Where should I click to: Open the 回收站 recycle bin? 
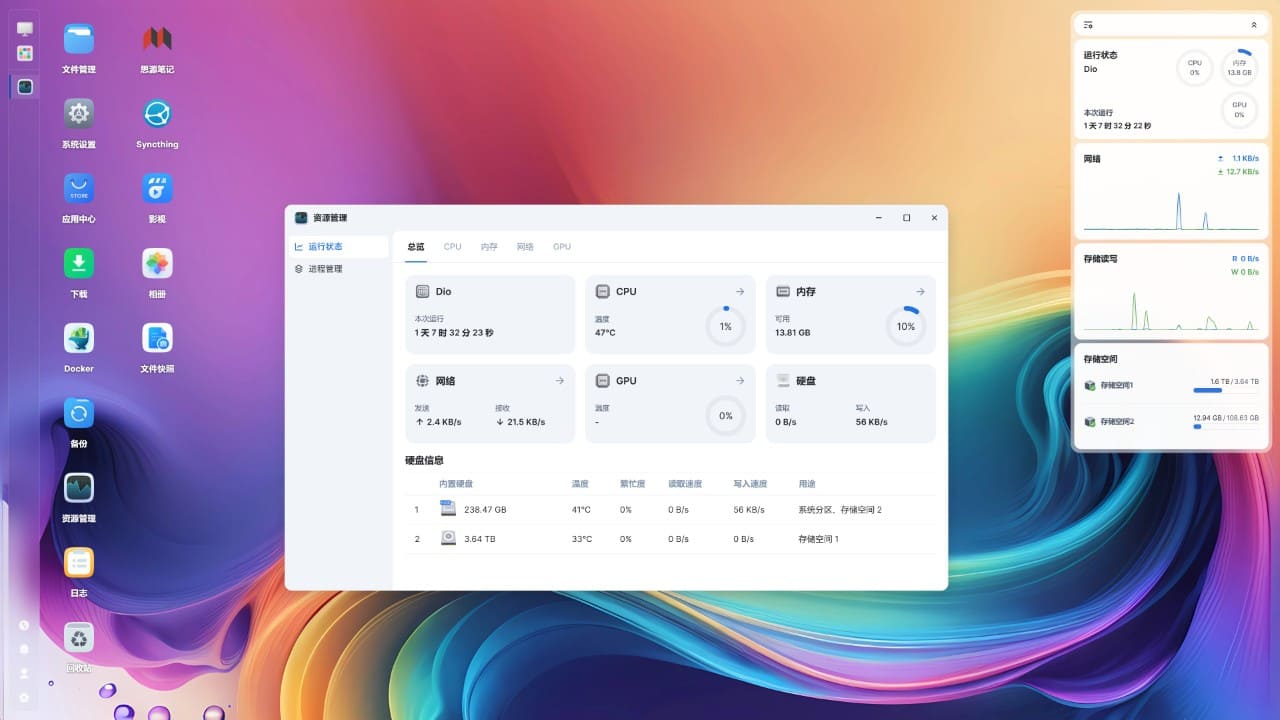(x=79, y=638)
